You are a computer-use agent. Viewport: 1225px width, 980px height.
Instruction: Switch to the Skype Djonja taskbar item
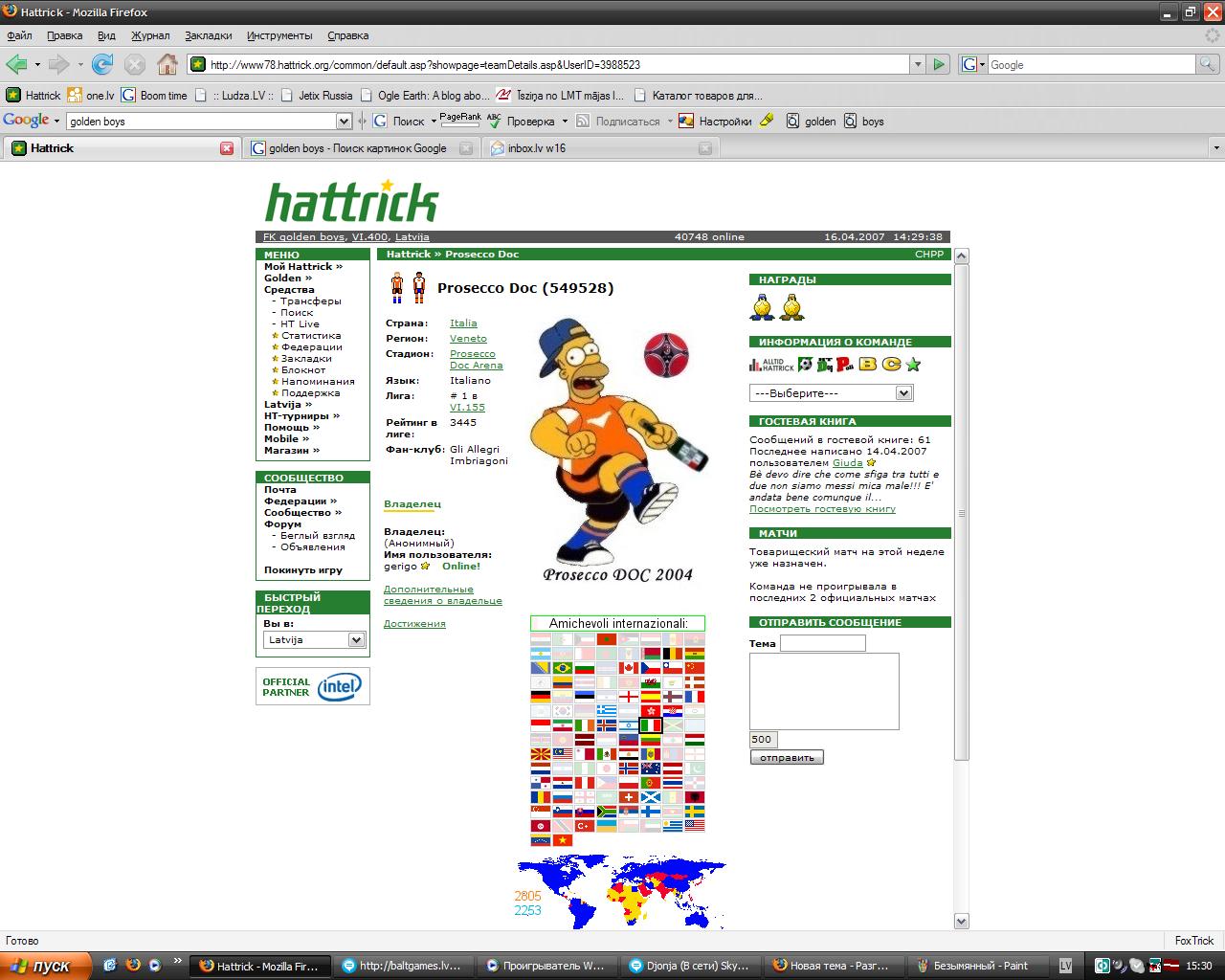[x=689, y=966]
